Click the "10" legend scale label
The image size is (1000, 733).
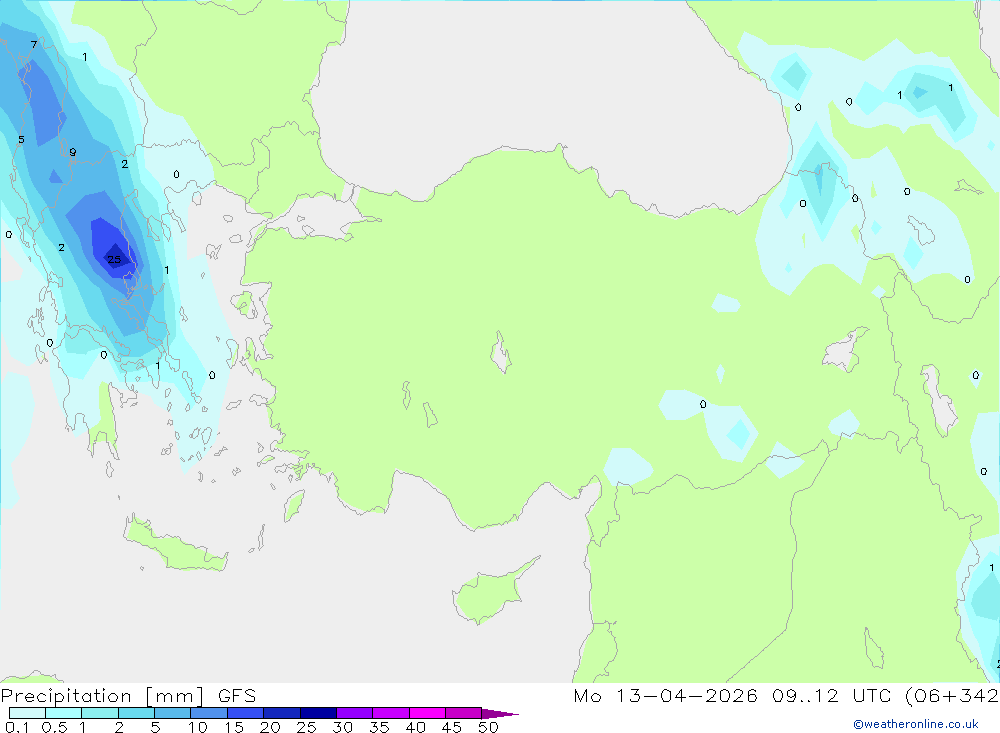tap(198, 727)
